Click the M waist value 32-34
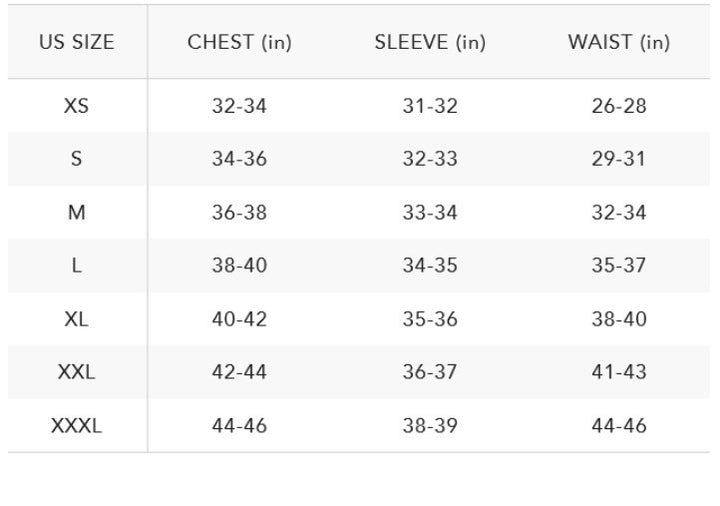720x506 pixels. tap(619, 212)
